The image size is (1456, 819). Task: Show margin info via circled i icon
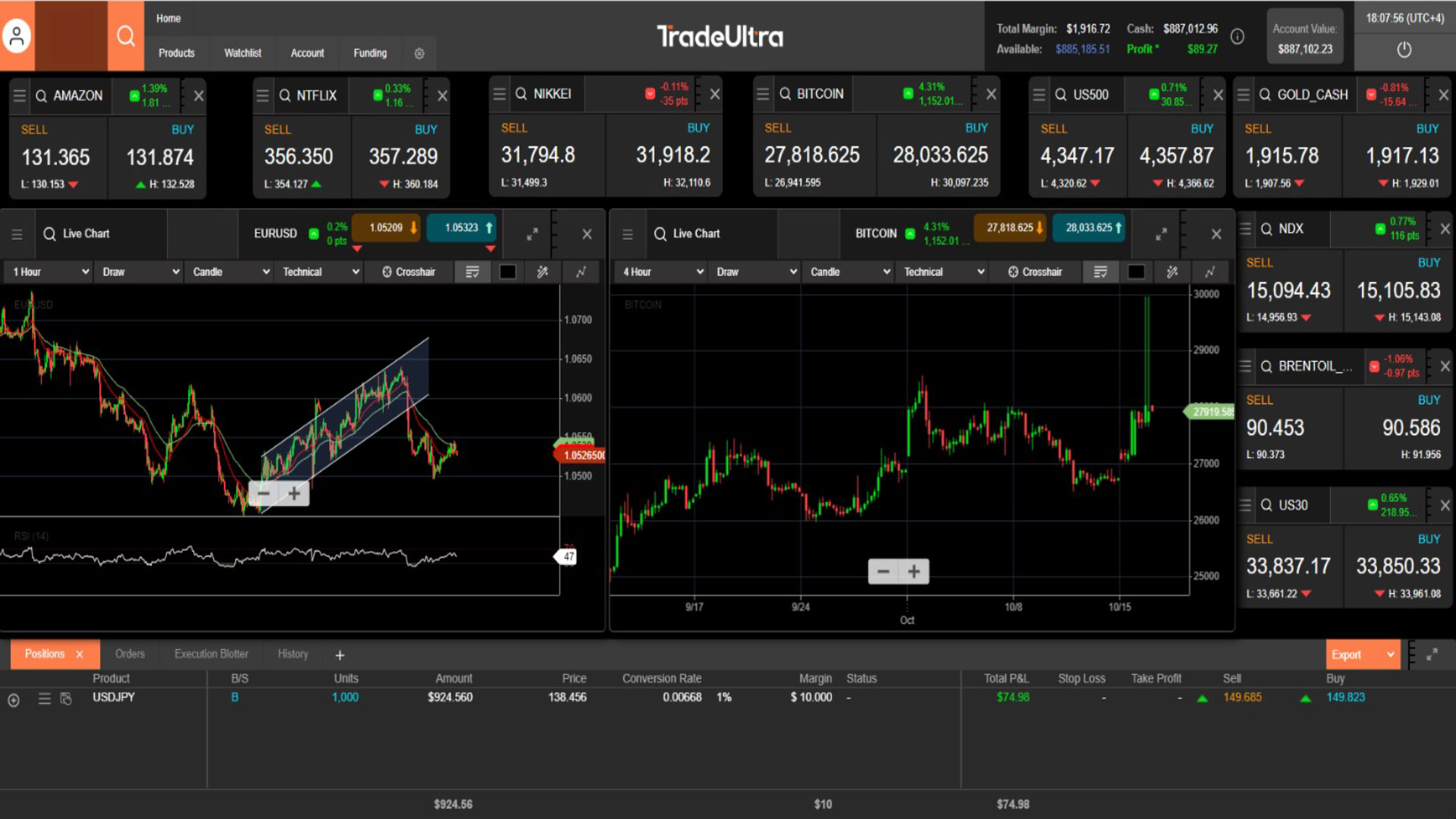(1237, 36)
